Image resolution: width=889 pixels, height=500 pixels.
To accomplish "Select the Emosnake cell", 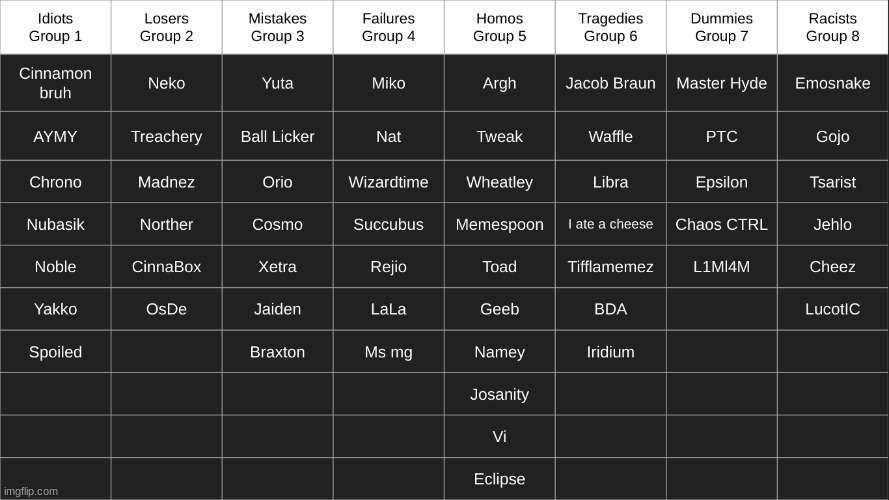I will [833, 83].
